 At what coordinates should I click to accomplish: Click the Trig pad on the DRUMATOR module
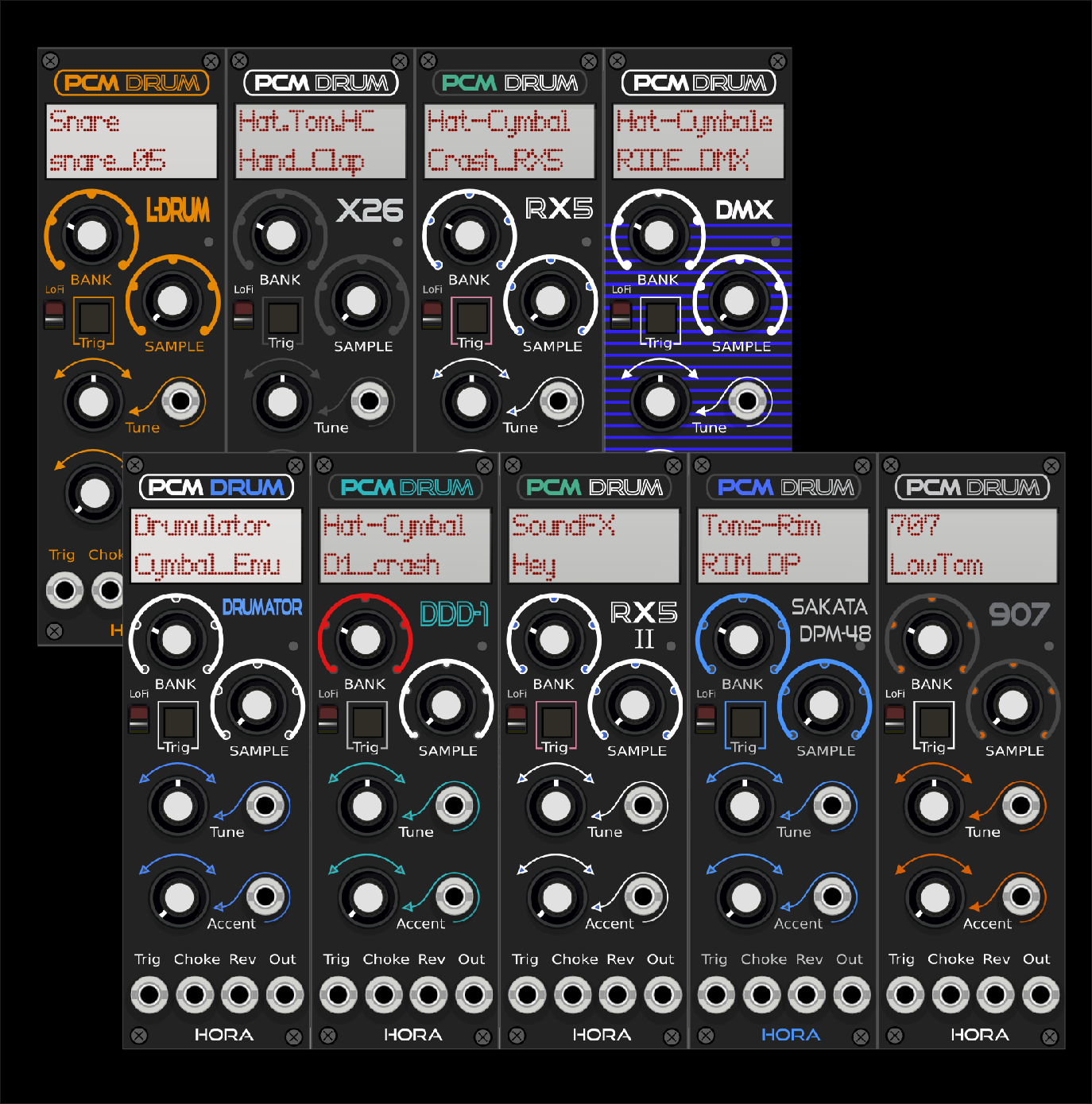179,722
